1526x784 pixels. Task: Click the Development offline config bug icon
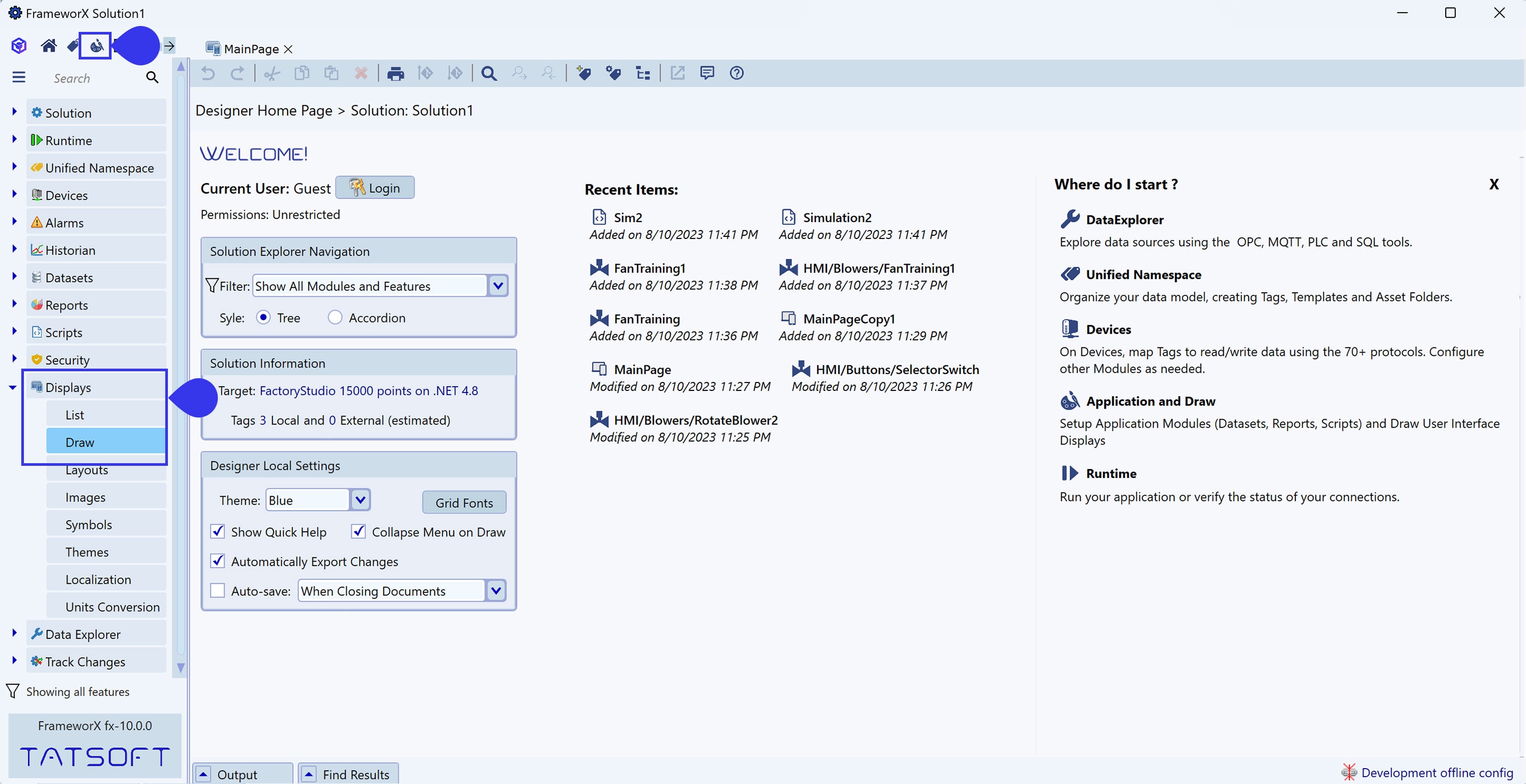pos(1349,772)
